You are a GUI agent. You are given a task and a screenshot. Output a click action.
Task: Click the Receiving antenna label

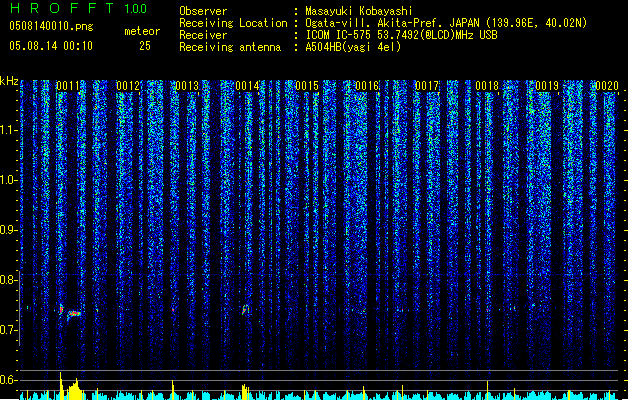click(230, 47)
